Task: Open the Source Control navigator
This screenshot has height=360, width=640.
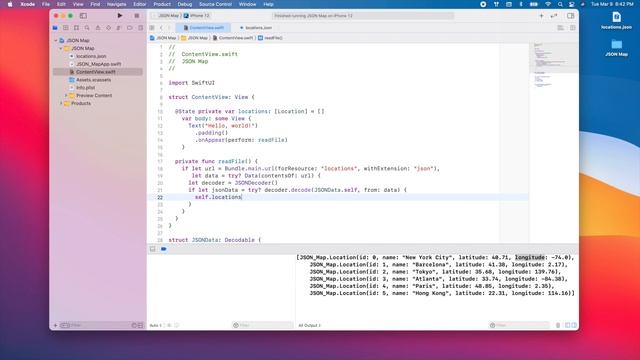Action: pos(66,28)
